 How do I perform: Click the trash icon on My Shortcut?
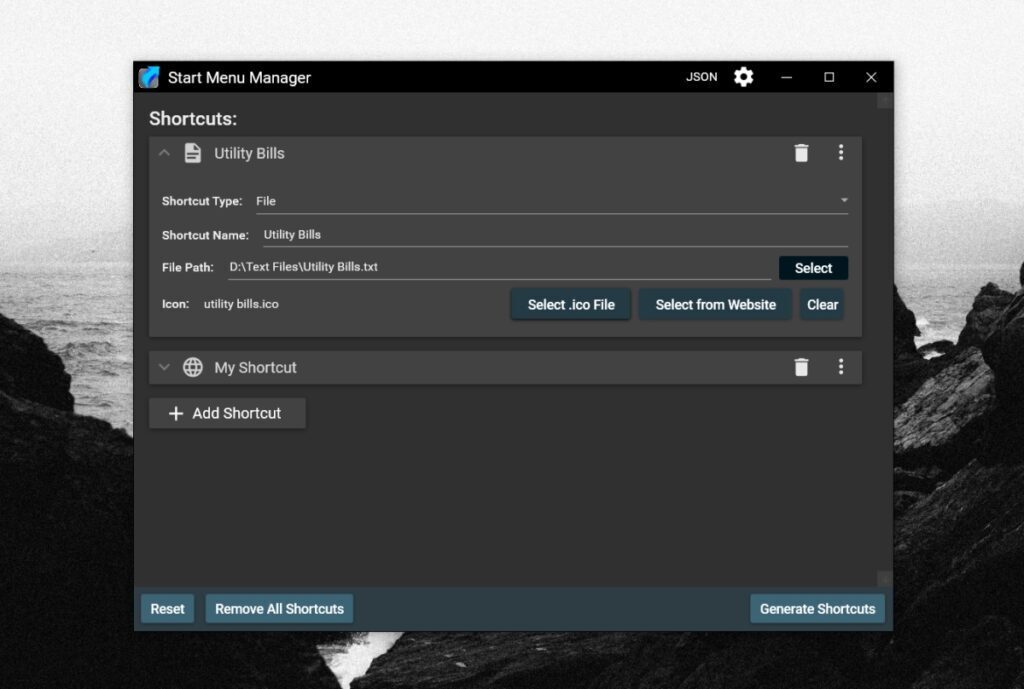(800, 367)
